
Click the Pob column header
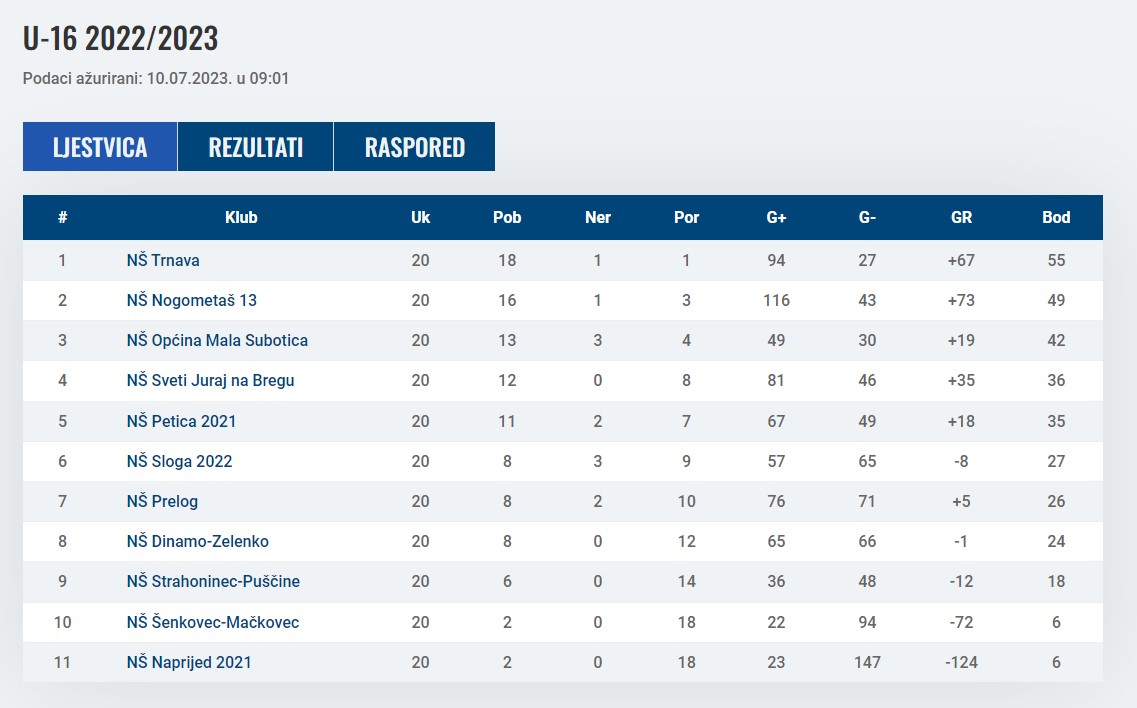tap(507, 217)
